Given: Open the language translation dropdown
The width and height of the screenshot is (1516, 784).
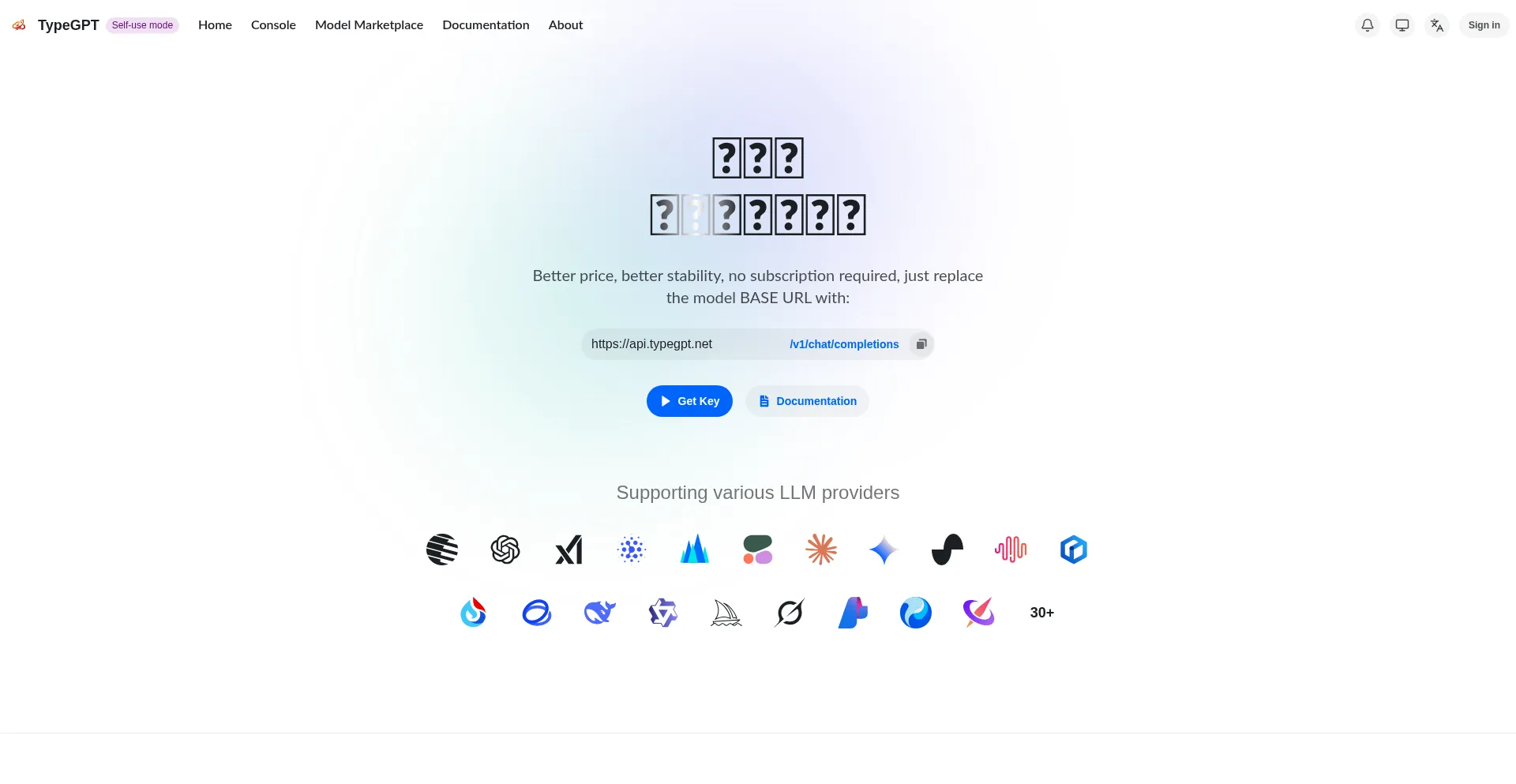Looking at the screenshot, I should pyautogui.click(x=1437, y=25).
